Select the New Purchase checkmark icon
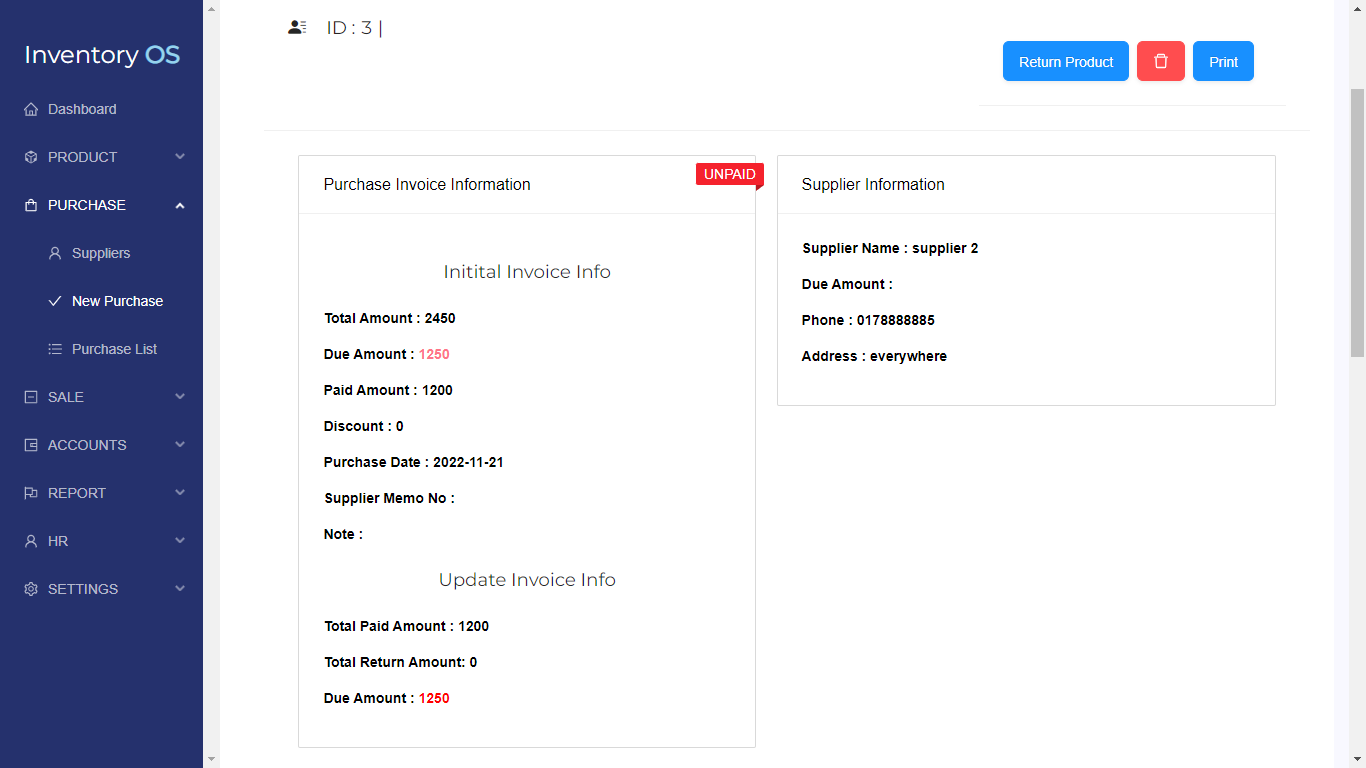This screenshot has width=1366, height=768. click(x=55, y=301)
